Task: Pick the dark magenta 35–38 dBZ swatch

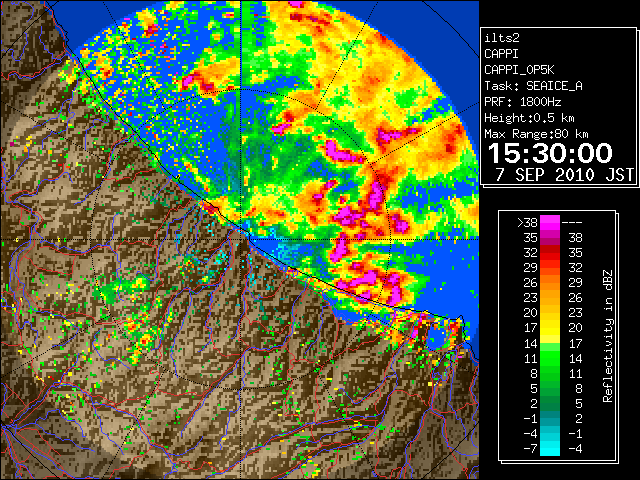Action: tap(550, 238)
